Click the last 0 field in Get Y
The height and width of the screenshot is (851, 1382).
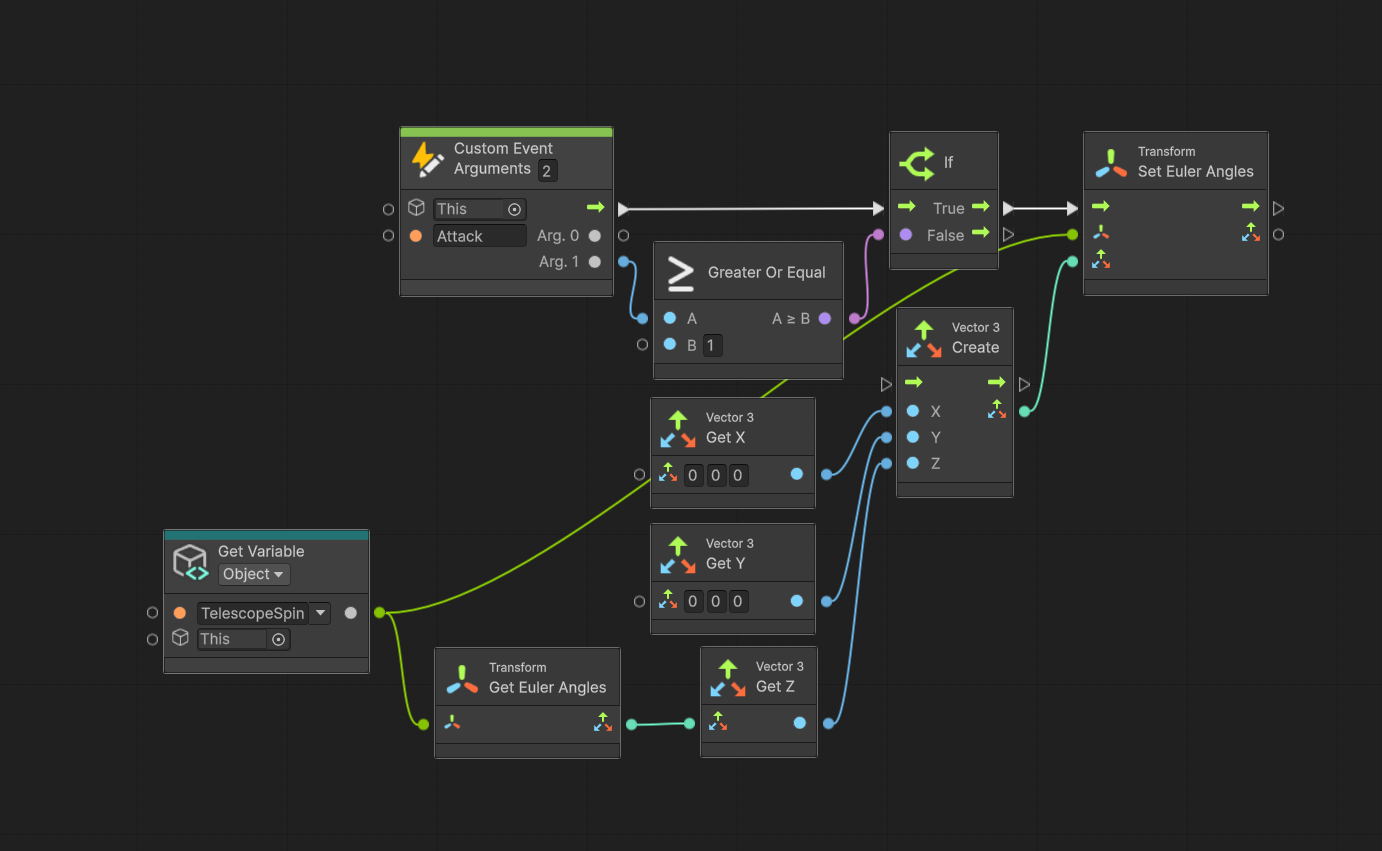[x=738, y=601]
